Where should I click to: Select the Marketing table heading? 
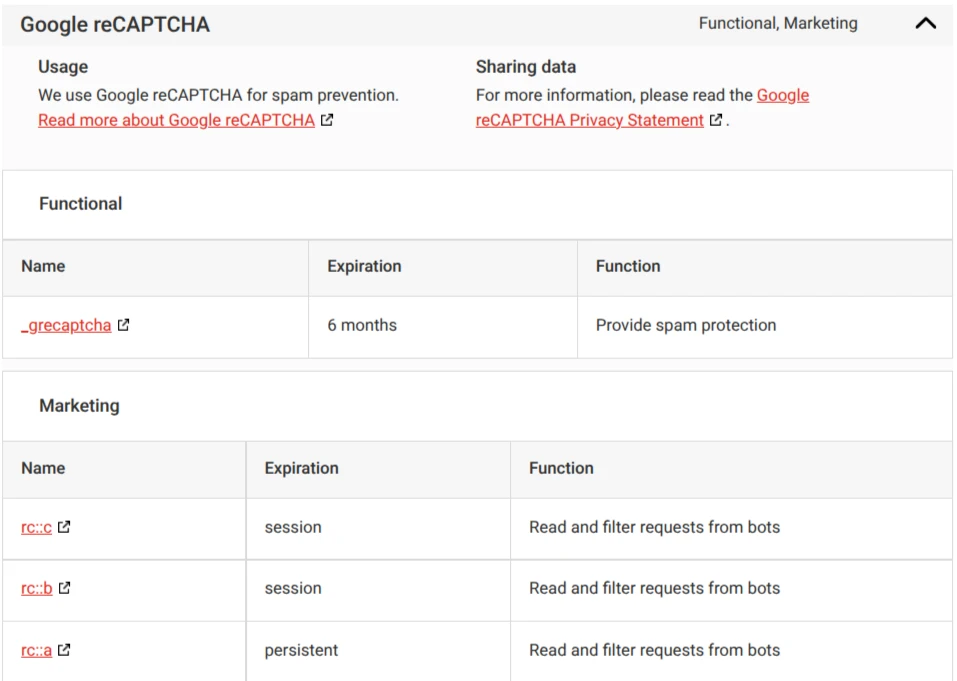click(79, 406)
